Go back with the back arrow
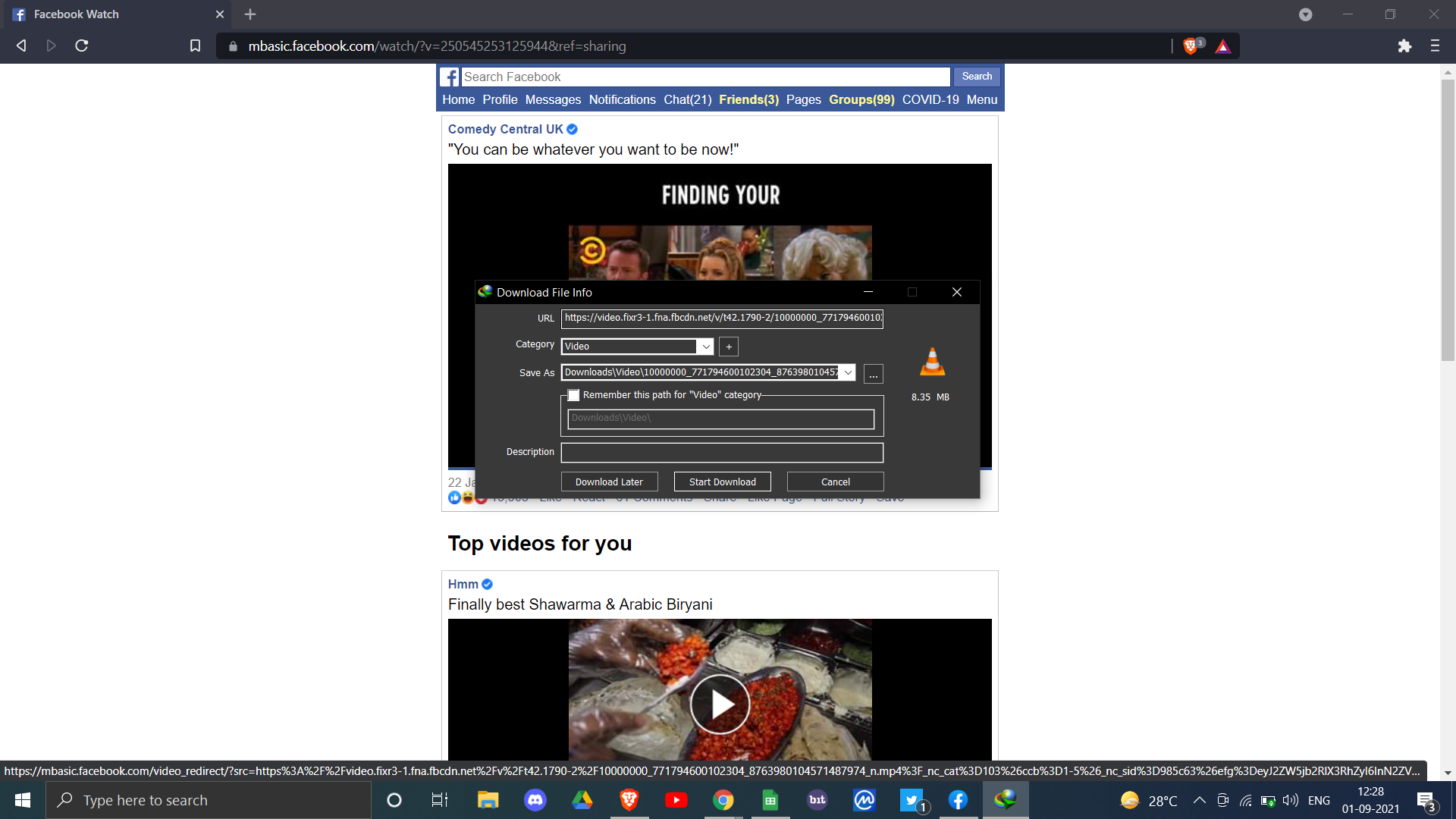 (x=21, y=46)
